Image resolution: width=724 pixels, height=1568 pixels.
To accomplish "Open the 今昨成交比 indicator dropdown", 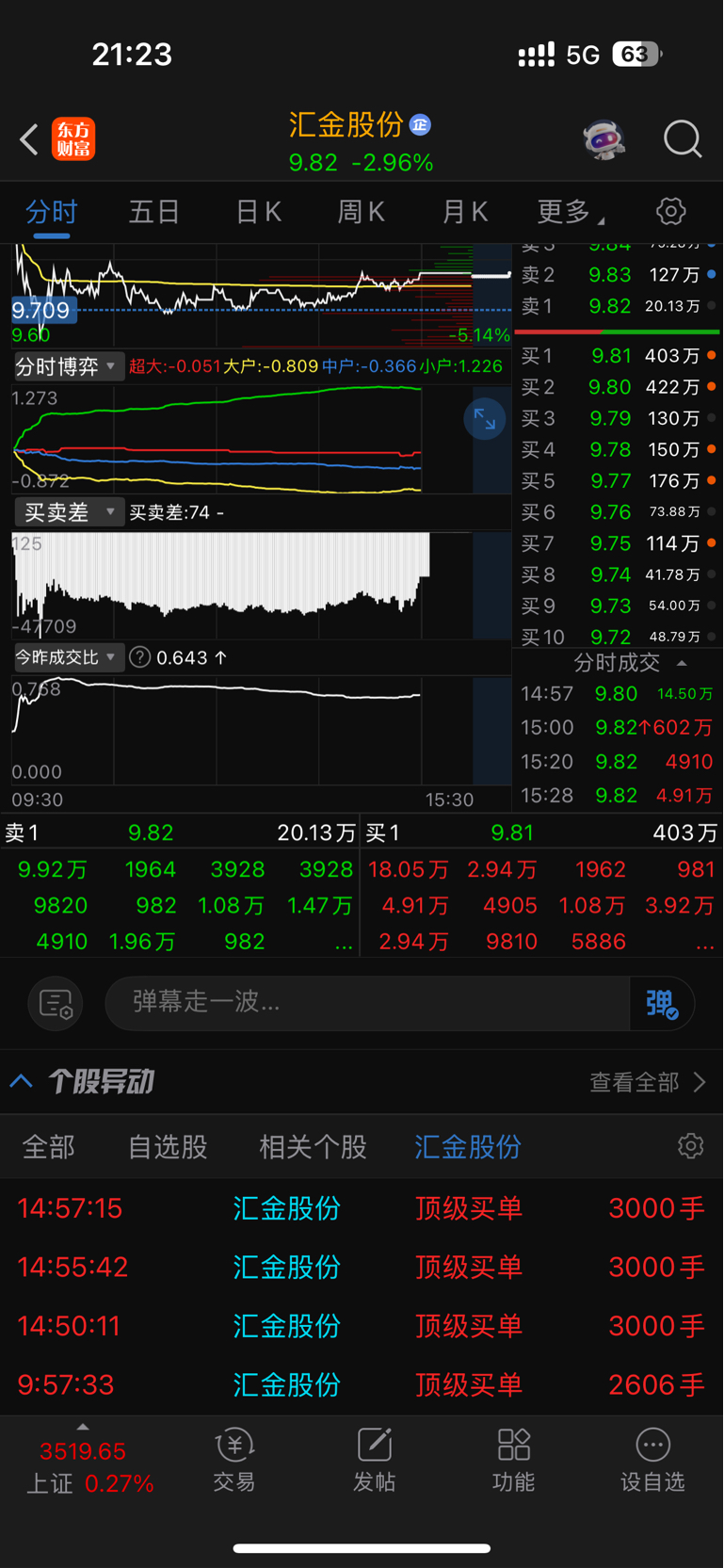I will coord(68,657).
